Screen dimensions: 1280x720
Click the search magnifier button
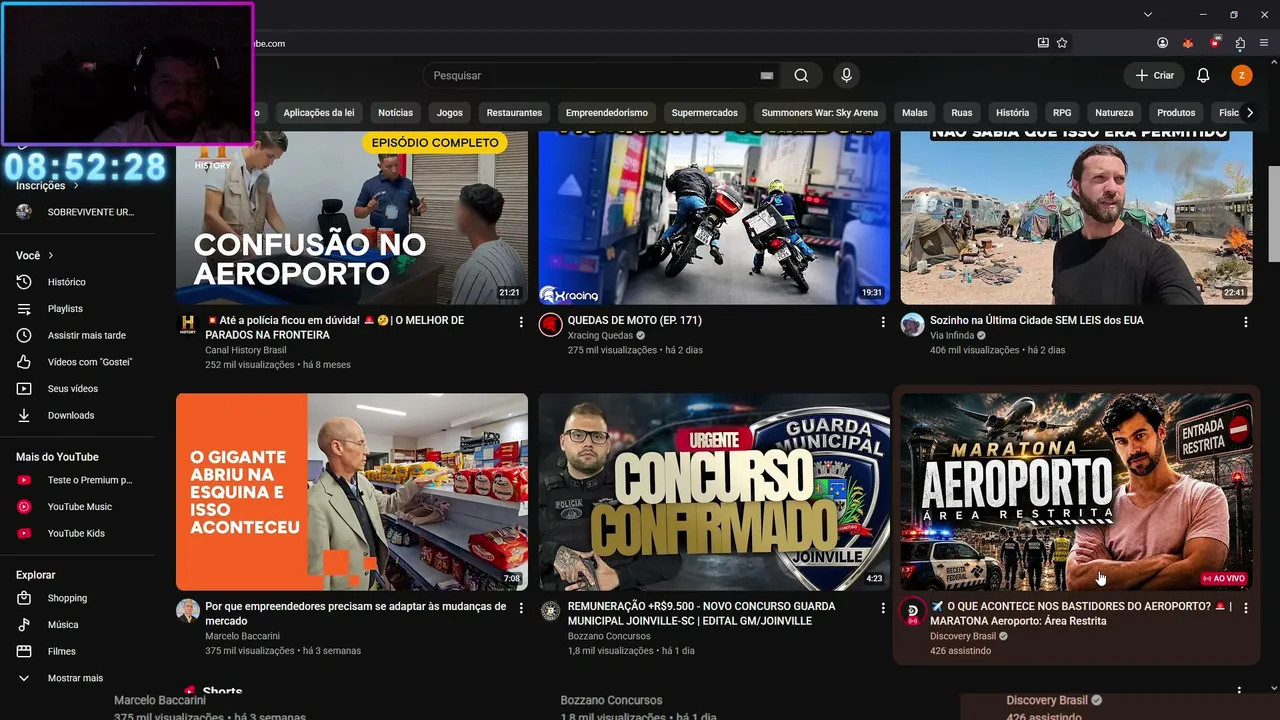pos(801,75)
